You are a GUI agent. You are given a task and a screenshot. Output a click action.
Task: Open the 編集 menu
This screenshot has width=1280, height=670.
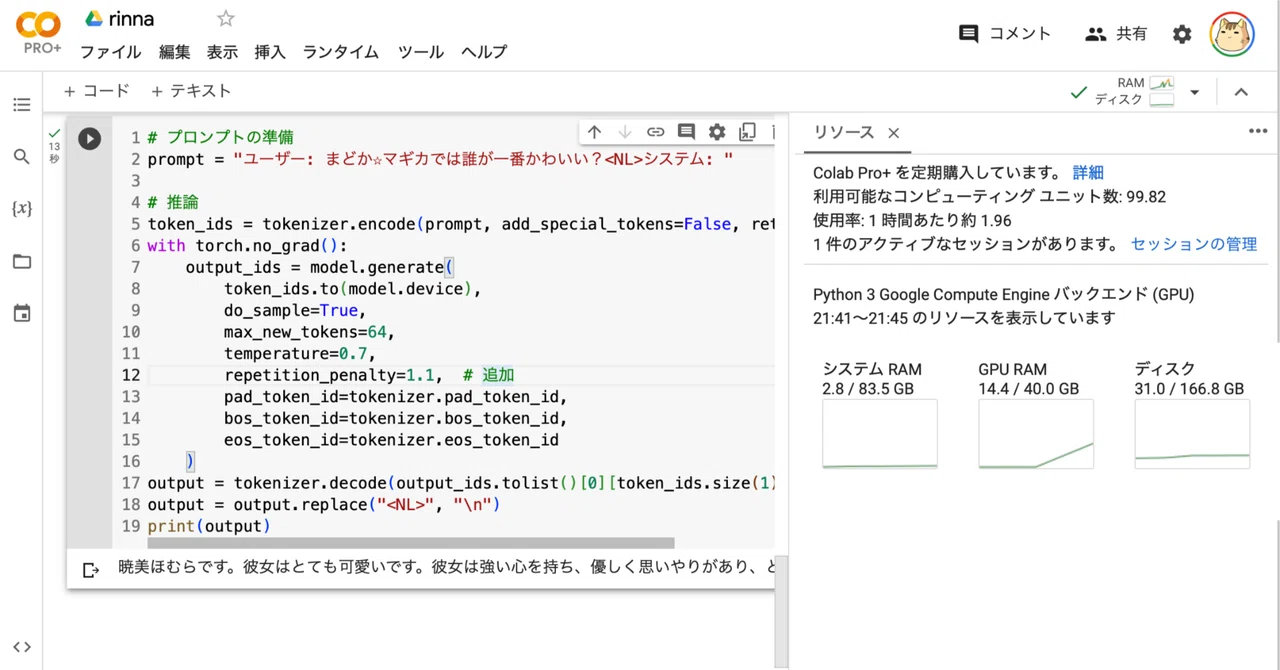pos(174,52)
